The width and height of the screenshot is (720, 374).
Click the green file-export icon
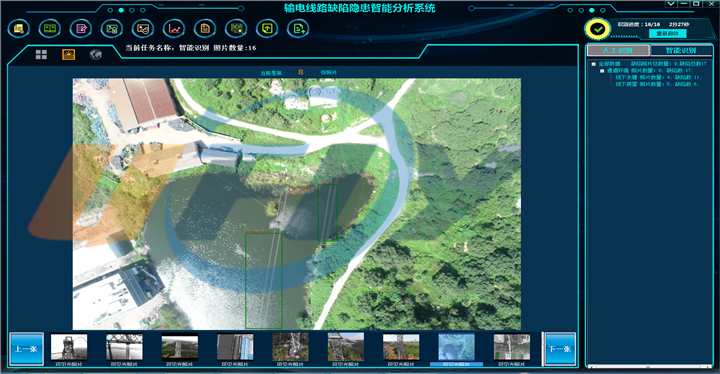tap(298, 29)
